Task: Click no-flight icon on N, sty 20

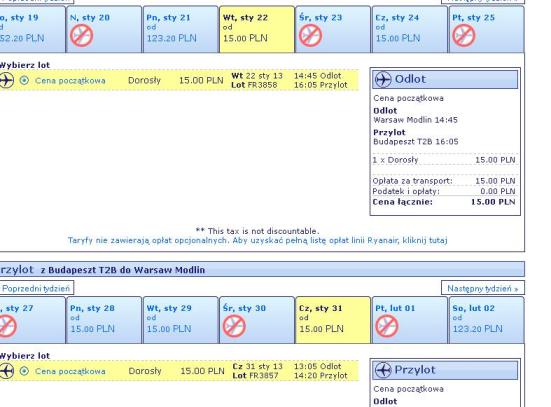Action: (82, 36)
